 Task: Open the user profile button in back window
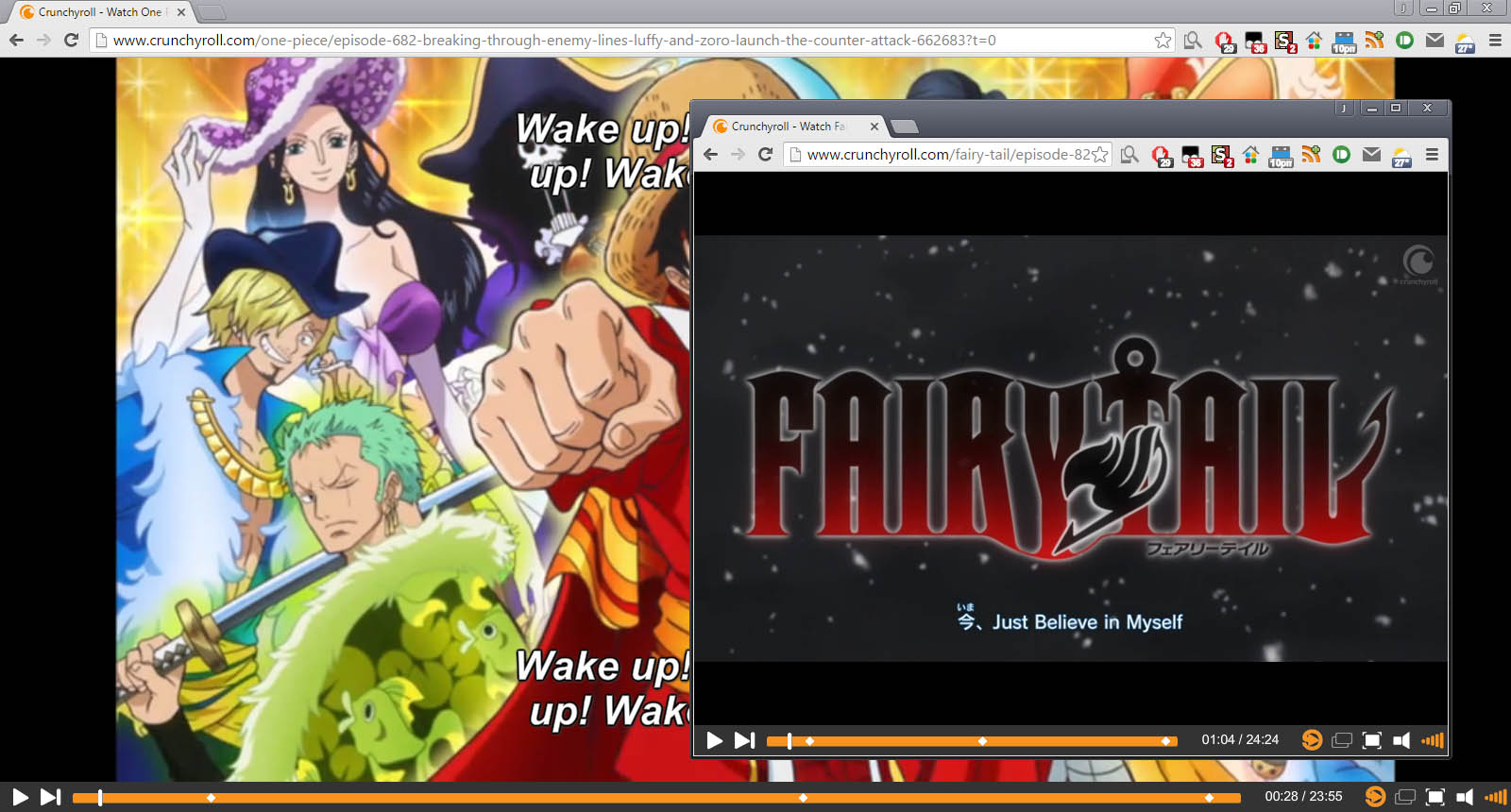point(1403,8)
